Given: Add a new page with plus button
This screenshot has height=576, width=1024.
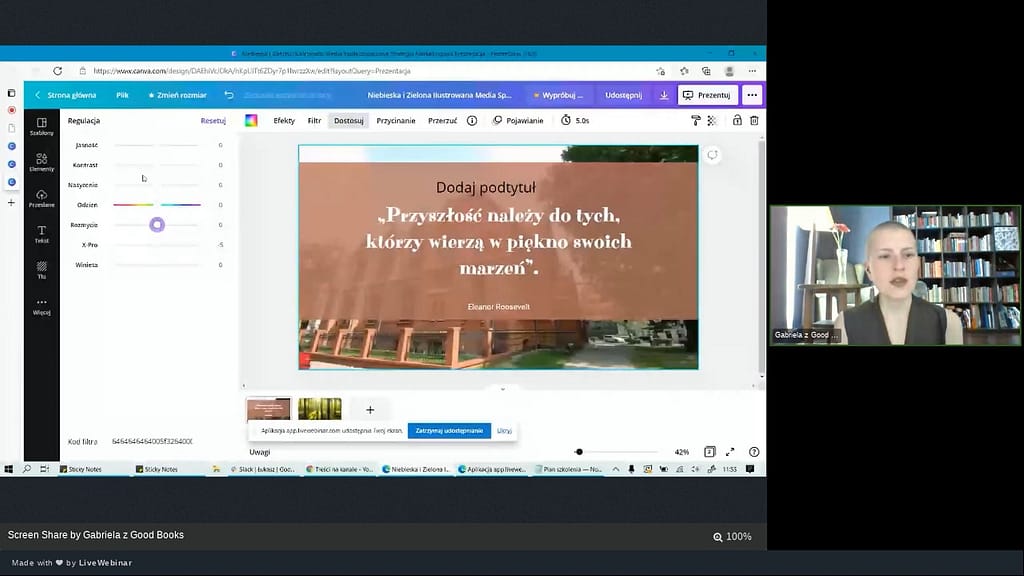Looking at the screenshot, I should click(x=370, y=409).
